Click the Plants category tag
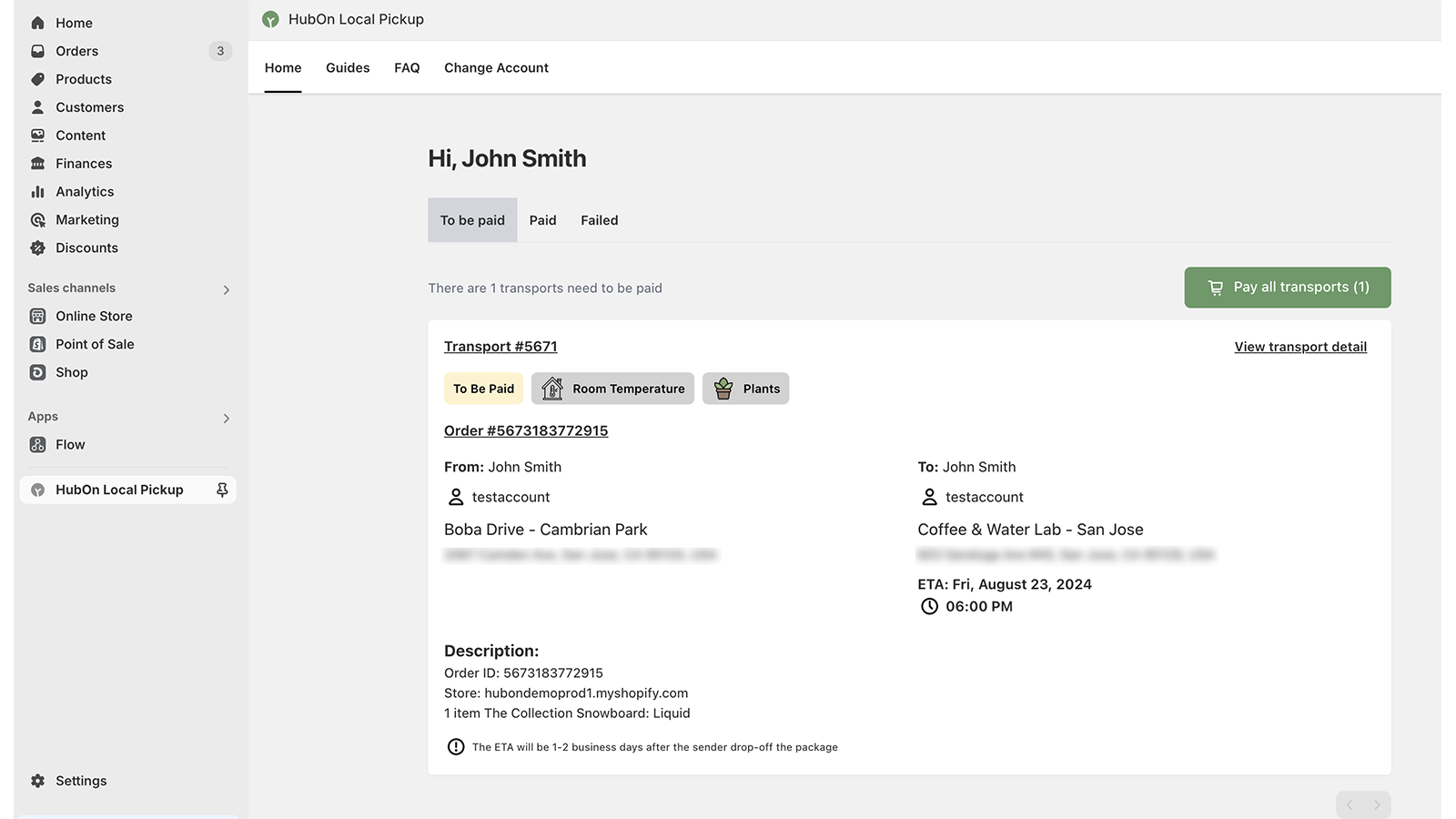The height and width of the screenshot is (819, 1456). (745, 389)
